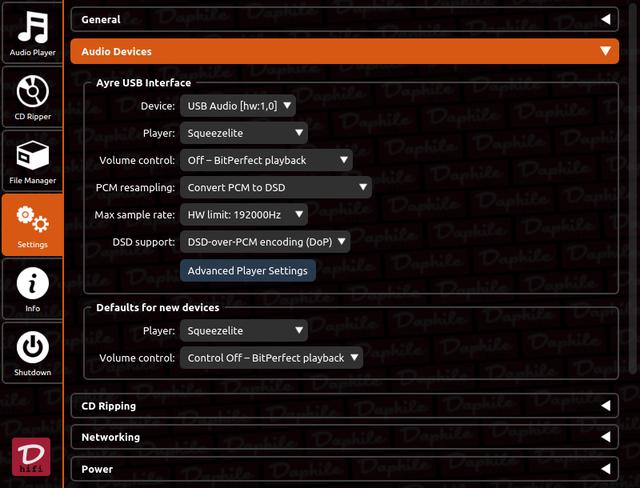Select the Settings gears icon
640x488 pixels.
tap(31, 224)
